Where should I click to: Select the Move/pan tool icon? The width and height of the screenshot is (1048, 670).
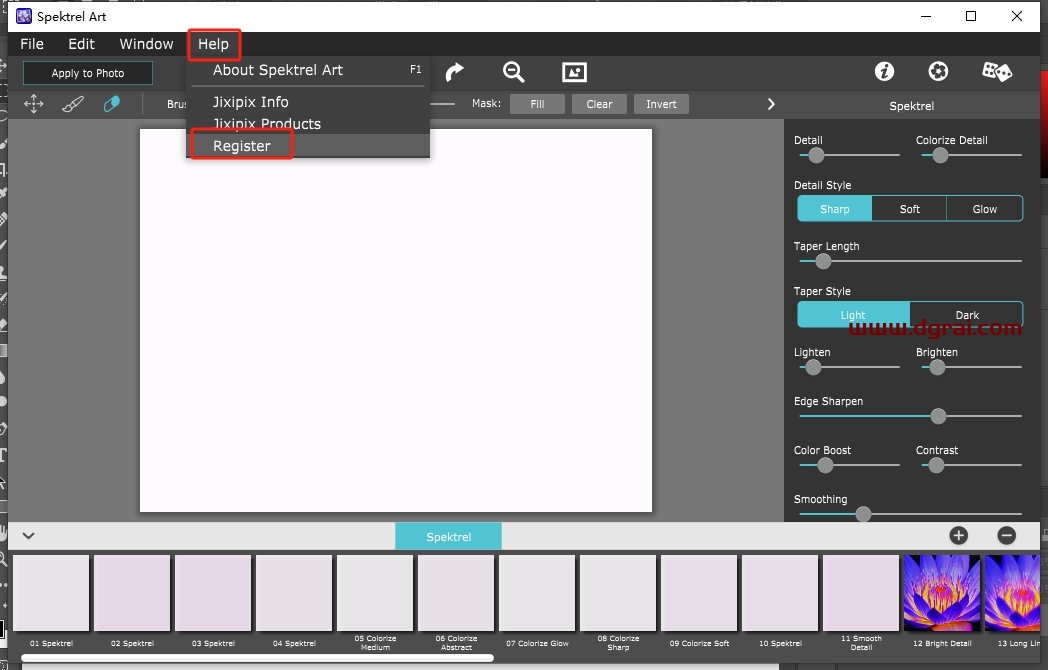(x=33, y=104)
